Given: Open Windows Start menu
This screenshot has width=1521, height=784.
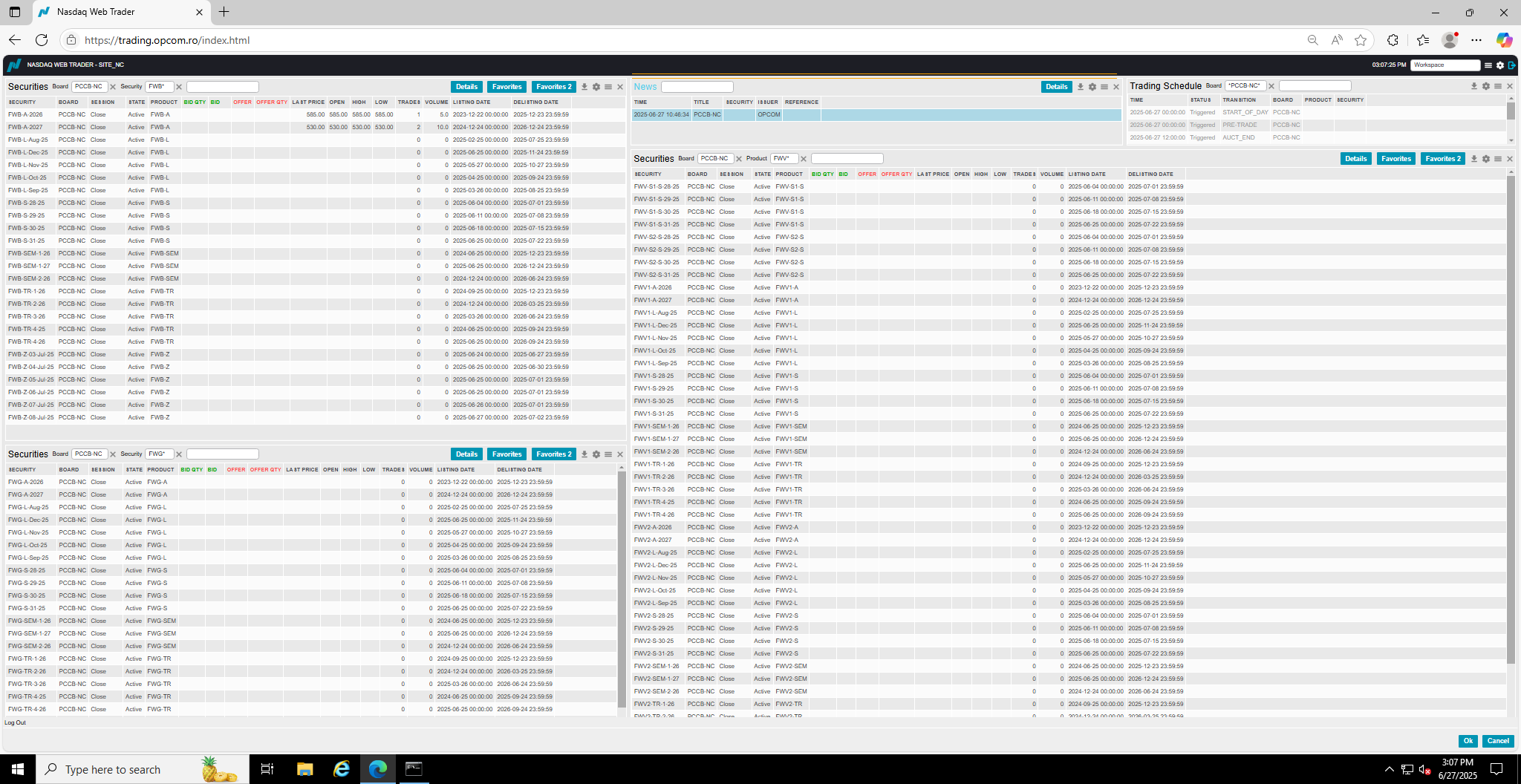Looking at the screenshot, I should (x=18, y=769).
